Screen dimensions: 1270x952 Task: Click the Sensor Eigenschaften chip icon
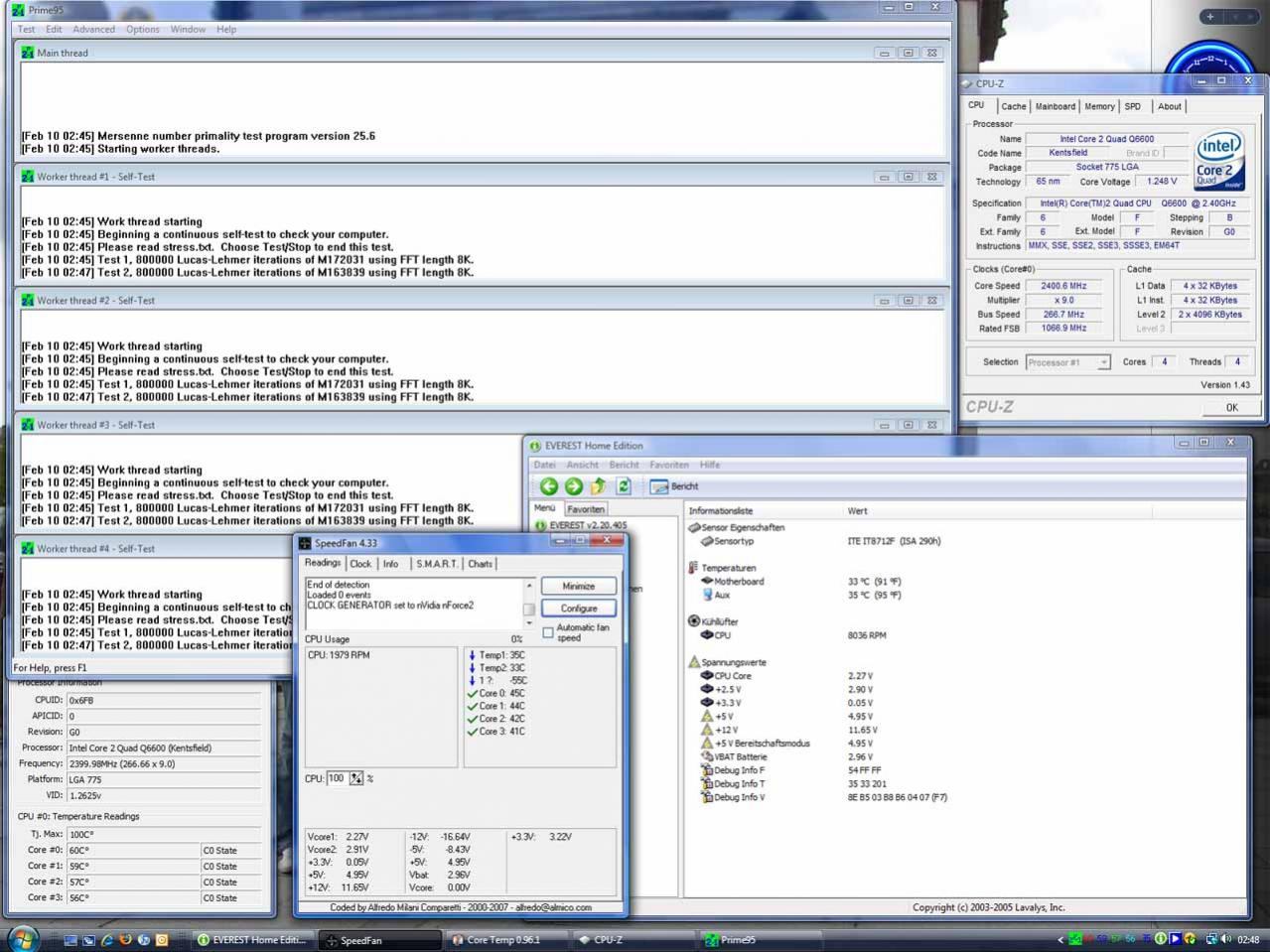pos(694,527)
